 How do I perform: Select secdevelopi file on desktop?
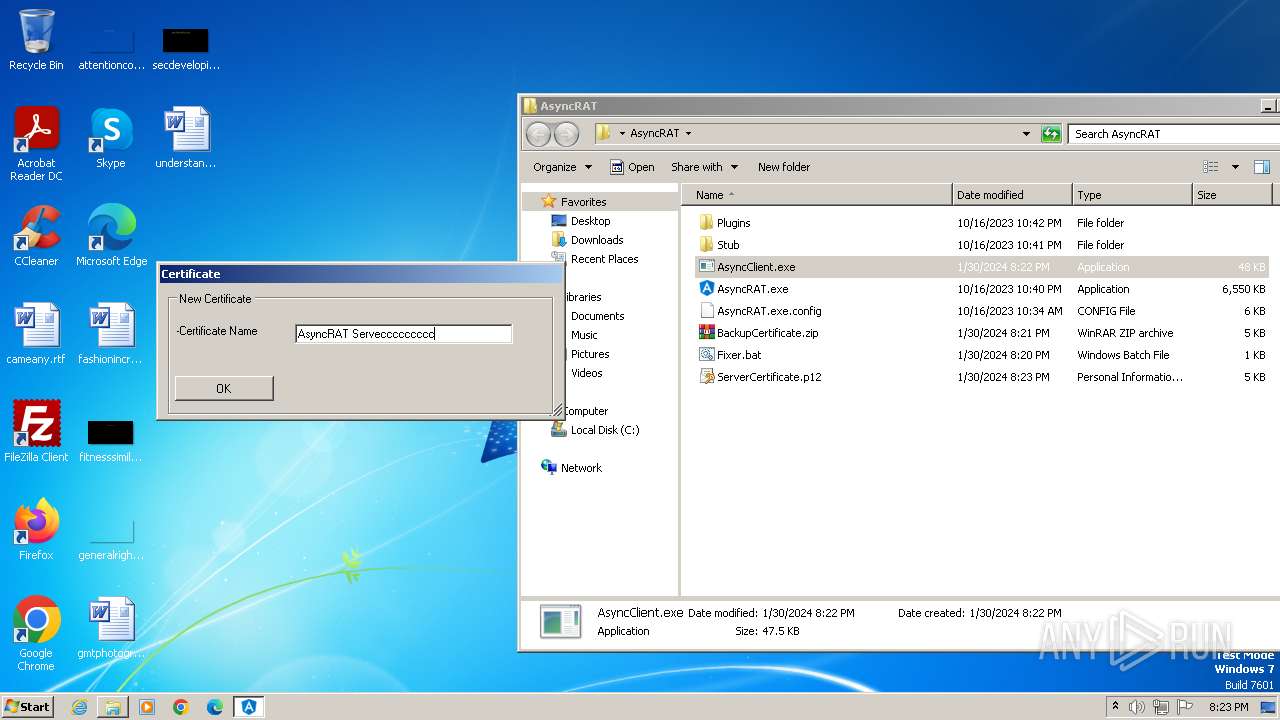[x=186, y=47]
